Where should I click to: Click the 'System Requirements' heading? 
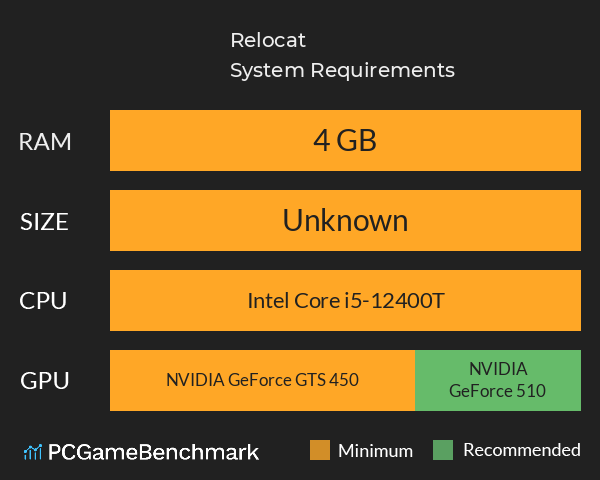[342, 70]
